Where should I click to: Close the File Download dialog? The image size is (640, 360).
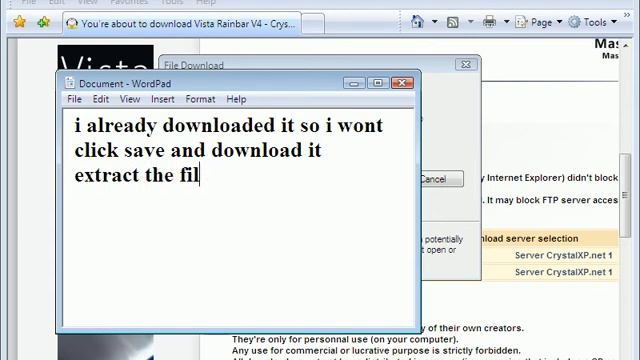point(466,64)
